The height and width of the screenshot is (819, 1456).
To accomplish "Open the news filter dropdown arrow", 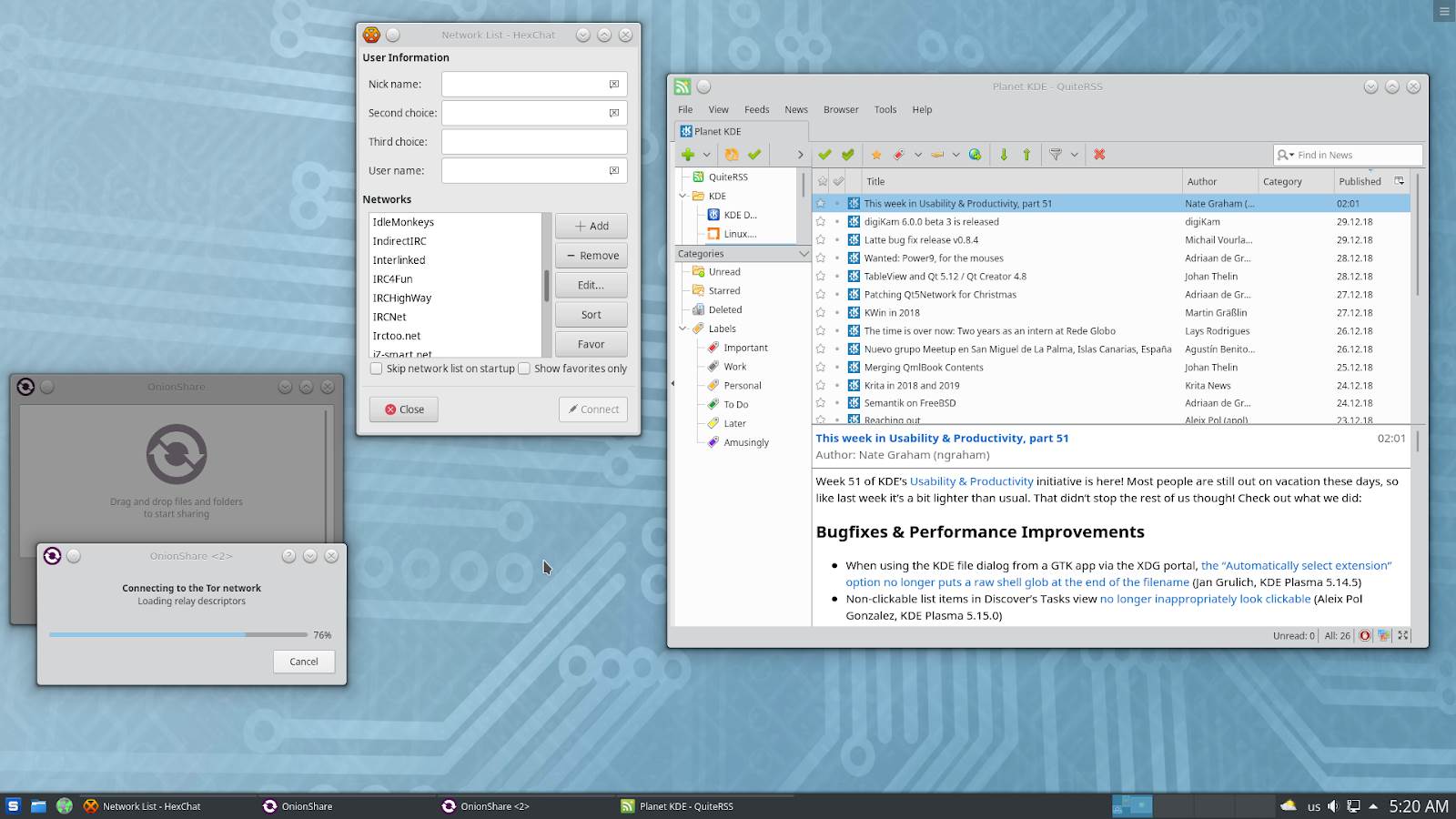I will [1075, 155].
